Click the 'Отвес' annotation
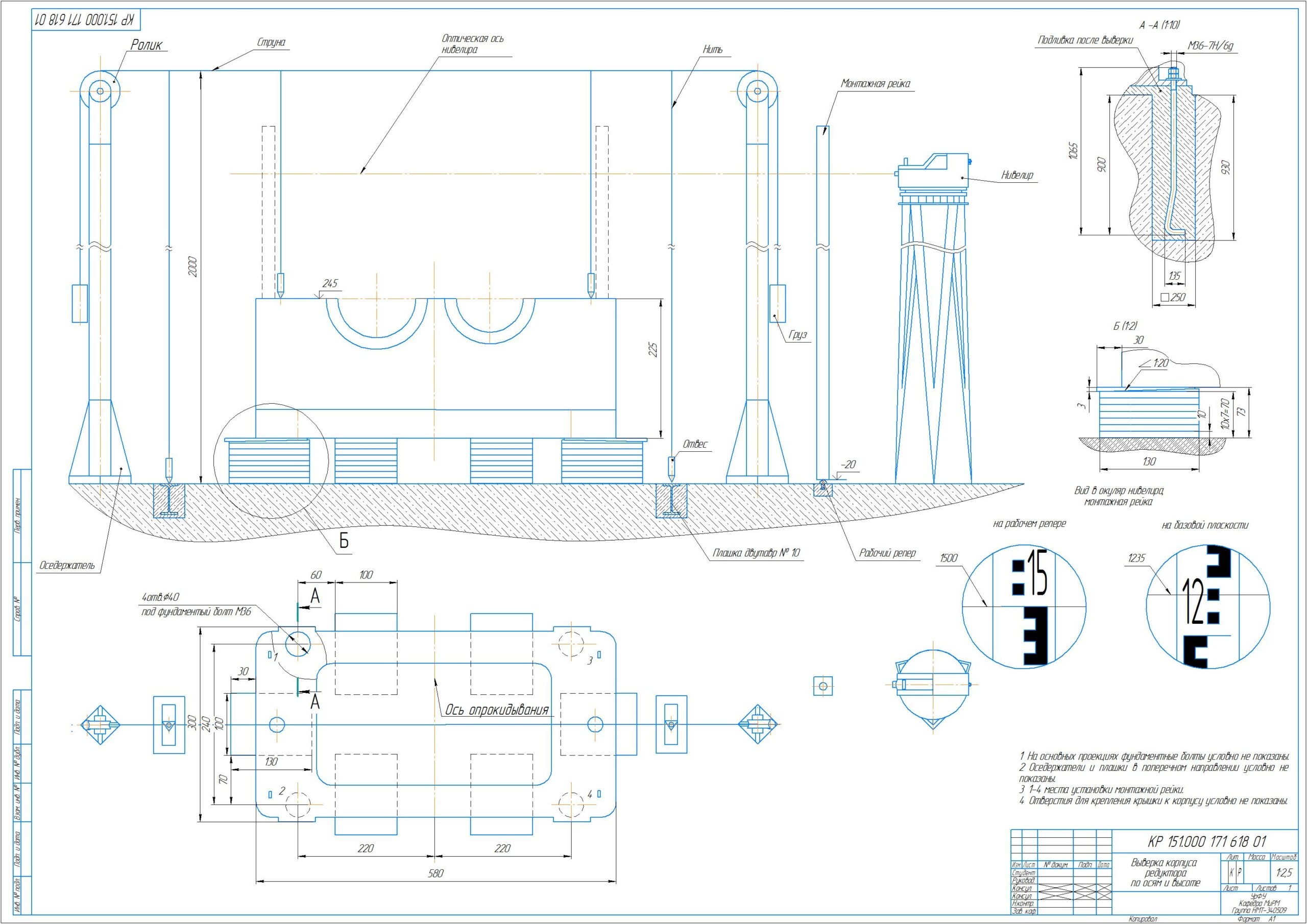The height and width of the screenshot is (924, 1307). [695, 444]
